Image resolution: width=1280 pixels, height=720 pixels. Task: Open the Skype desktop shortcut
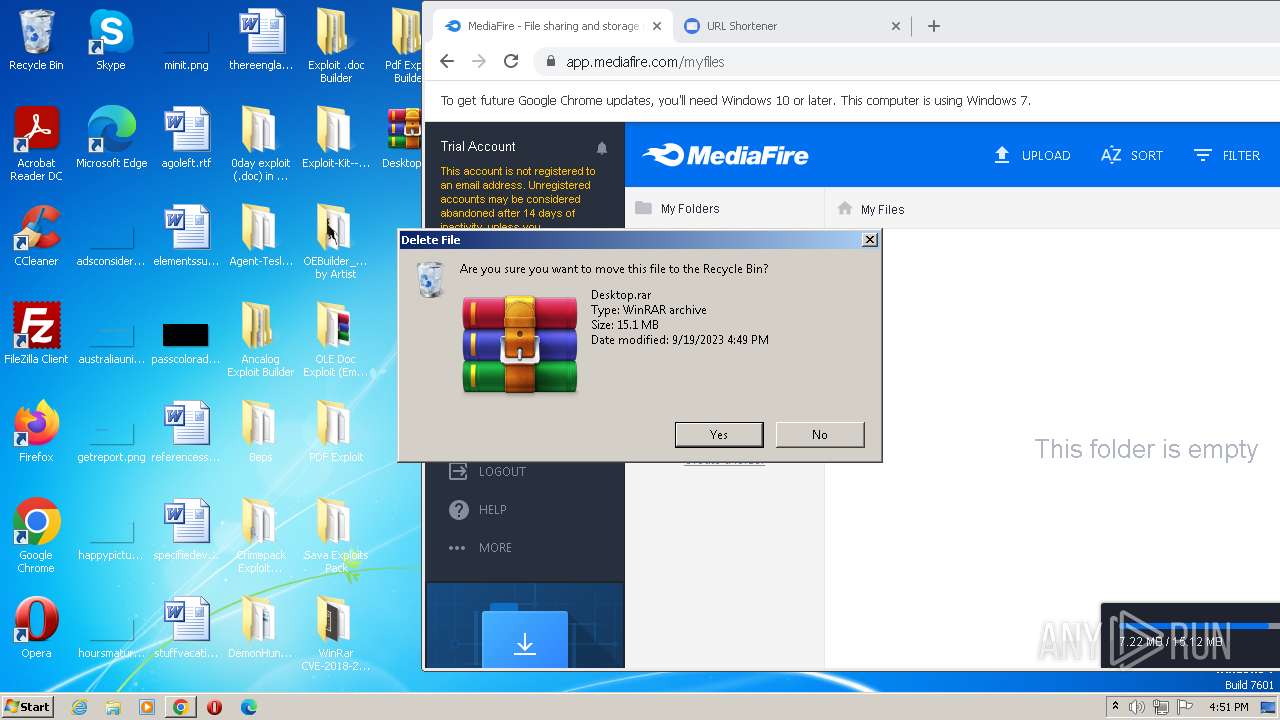(x=110, y=40)
